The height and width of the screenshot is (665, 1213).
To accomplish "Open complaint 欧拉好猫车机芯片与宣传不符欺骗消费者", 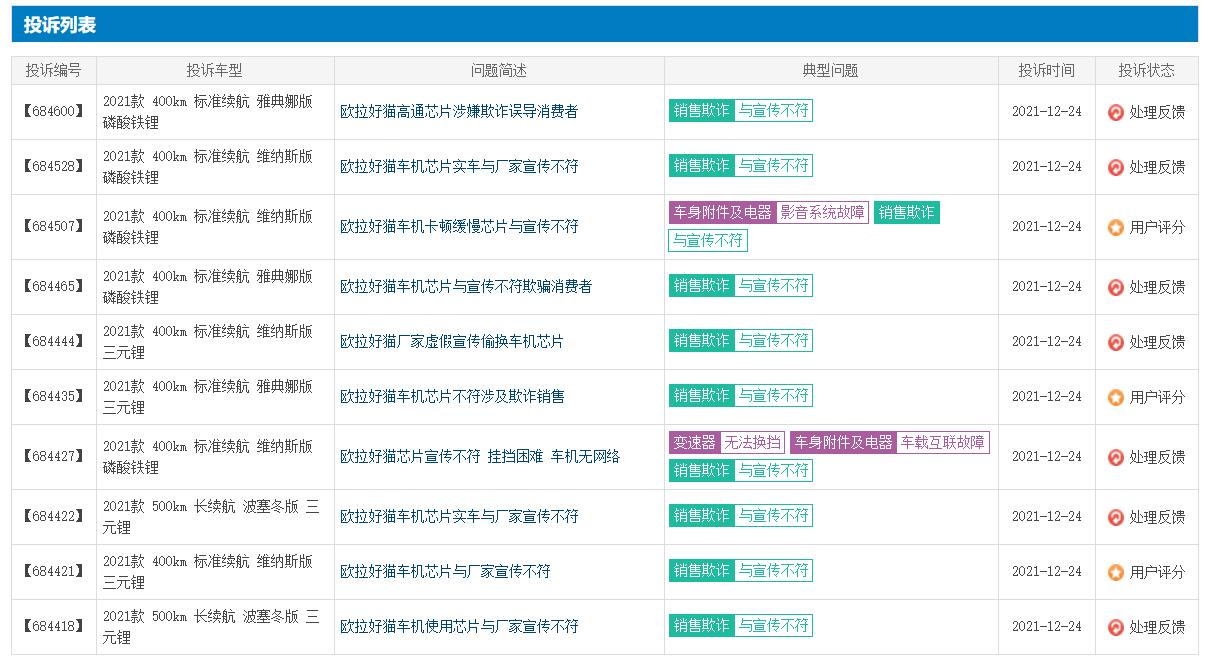I will tap(466, 287).
